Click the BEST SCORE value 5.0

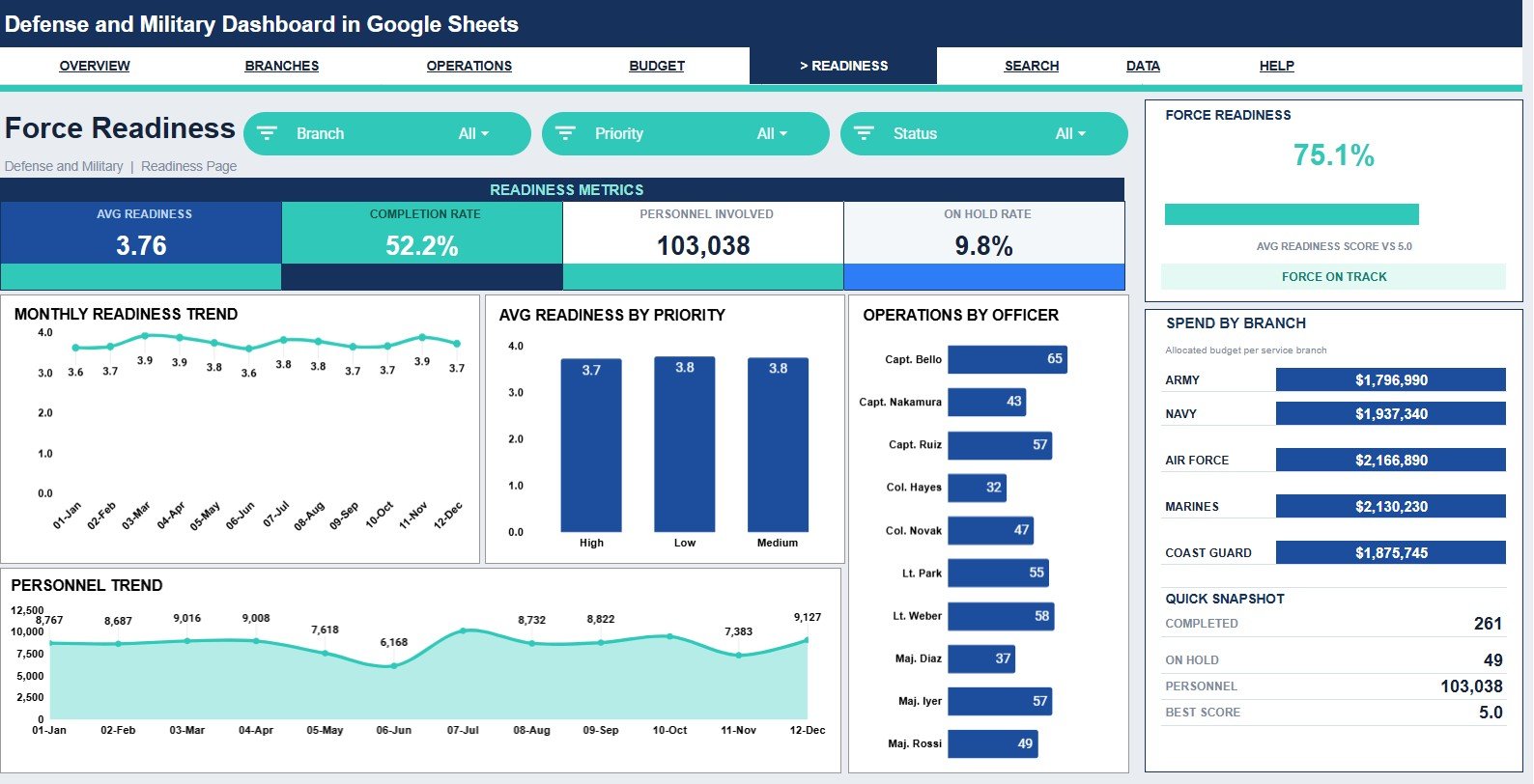[x=1491, y=713]
